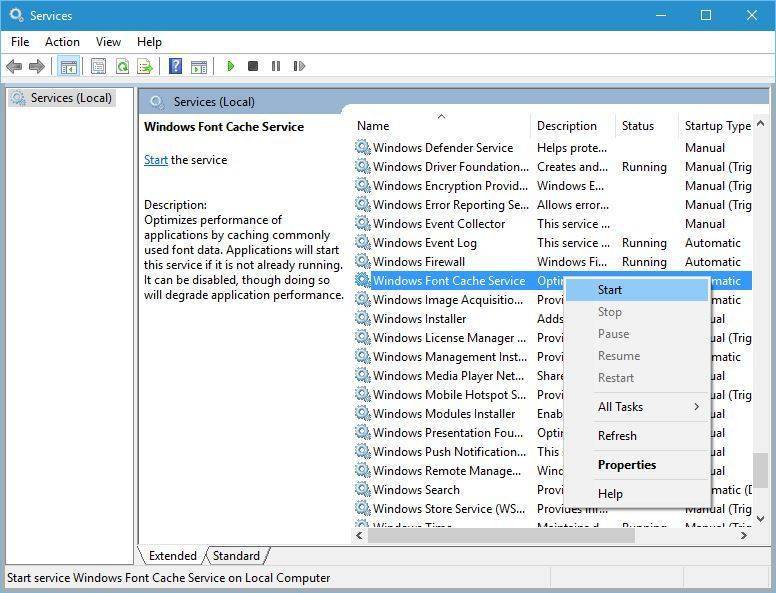The width and height of the screenshot is (776, 593).
Task: Open the Help menu in the menu bar
Action: pos(149,42)
